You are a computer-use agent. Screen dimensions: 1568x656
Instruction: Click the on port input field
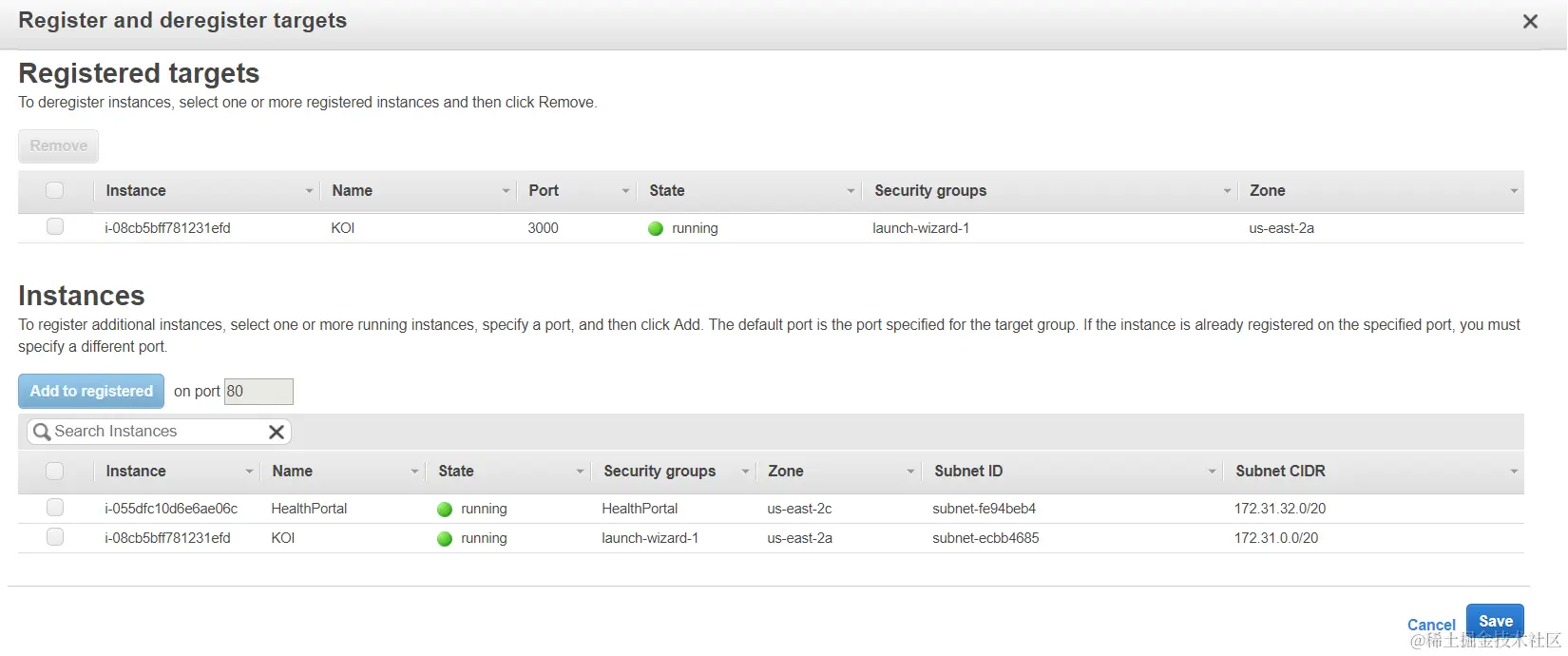pyautogui.click(x=258, y=392)
